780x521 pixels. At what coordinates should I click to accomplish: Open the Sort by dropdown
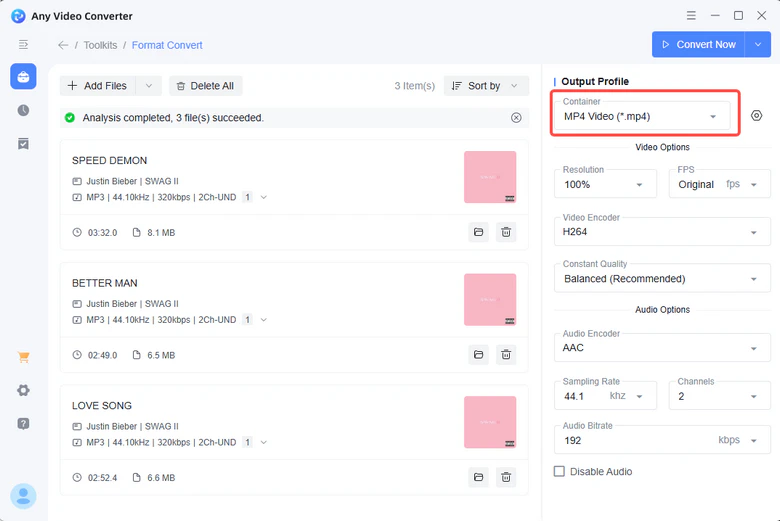tap(486, 86)
